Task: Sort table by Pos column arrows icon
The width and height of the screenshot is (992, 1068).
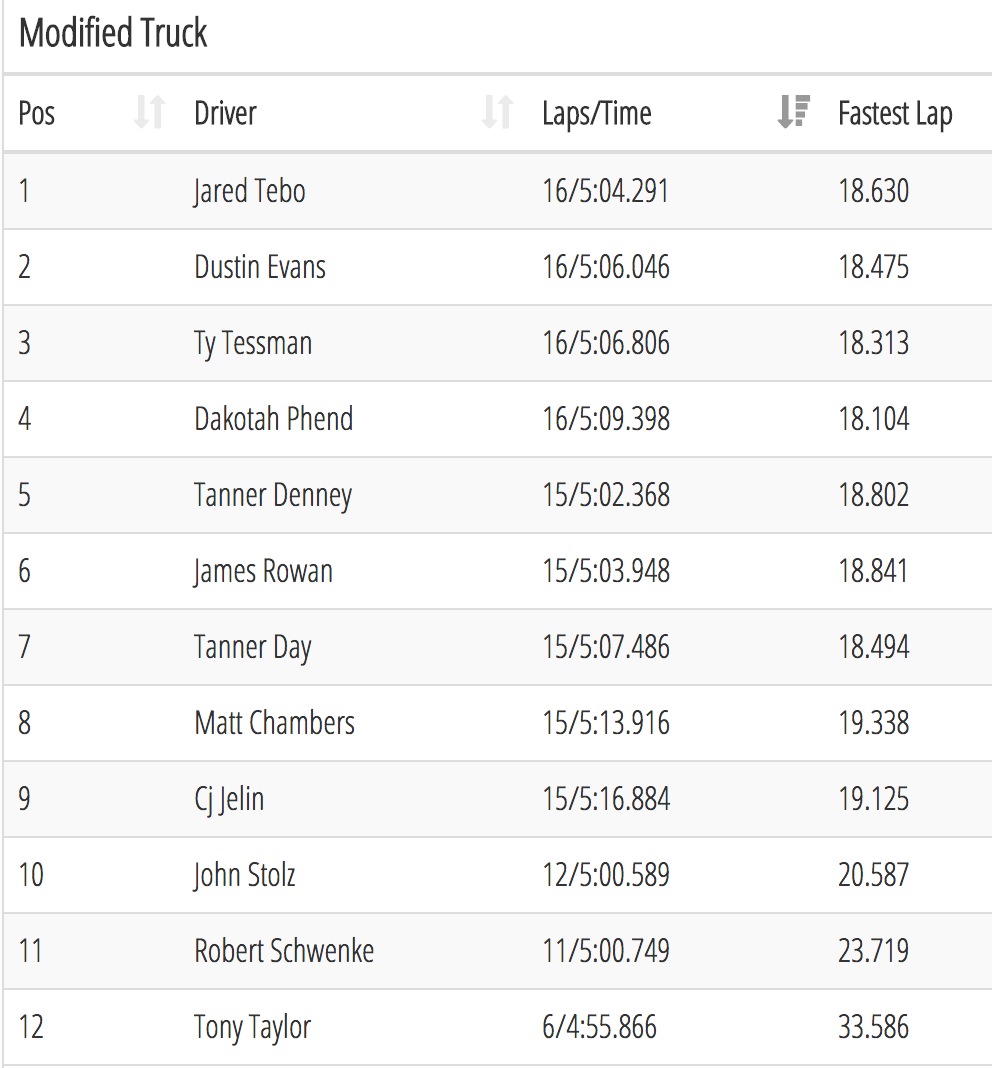Action: 149,112
